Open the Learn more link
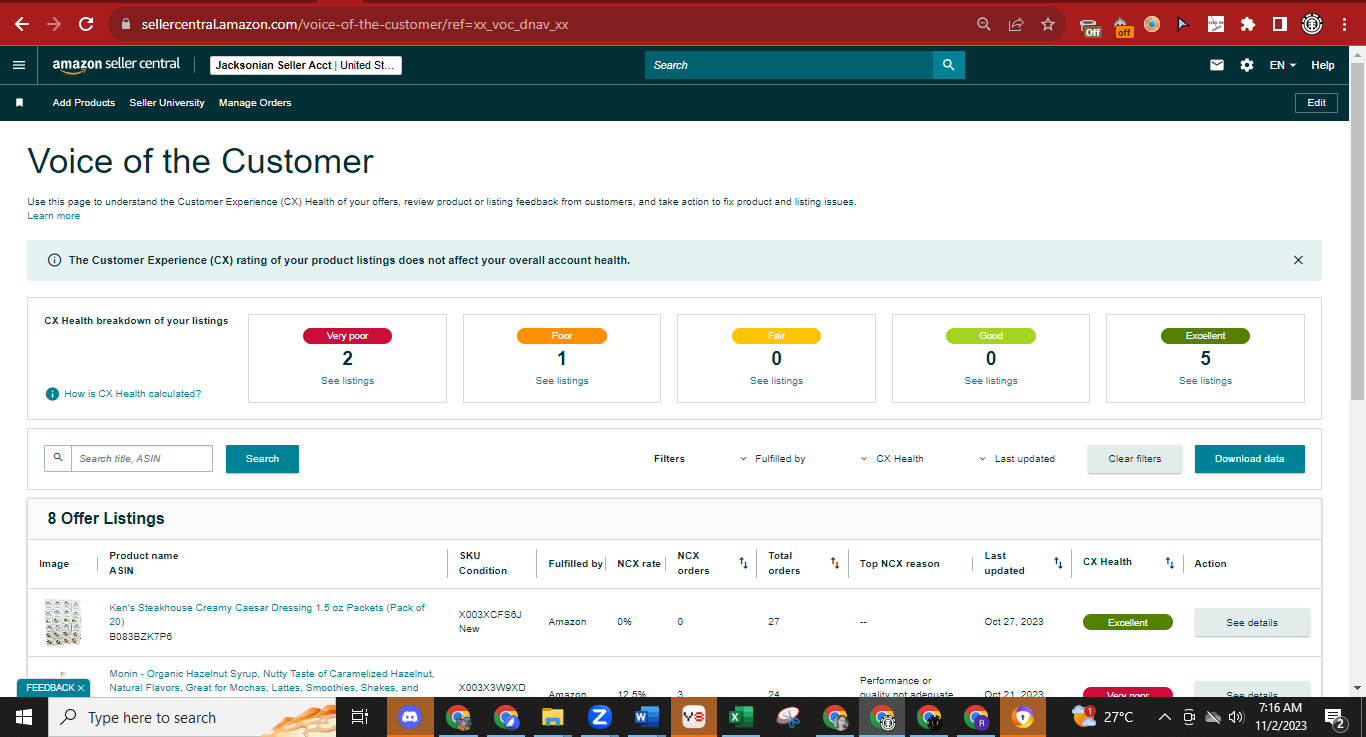This screenshot has width=1366, height=737. (x=54, y=216)
